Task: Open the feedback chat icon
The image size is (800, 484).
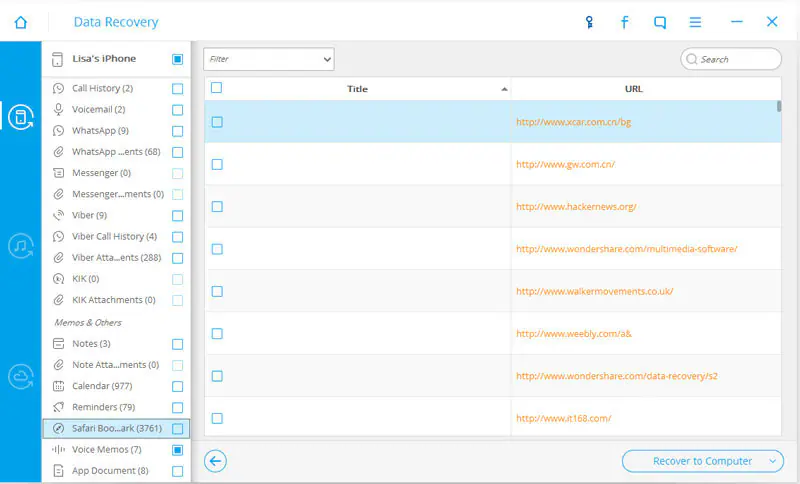Action: tap(660, 22)
